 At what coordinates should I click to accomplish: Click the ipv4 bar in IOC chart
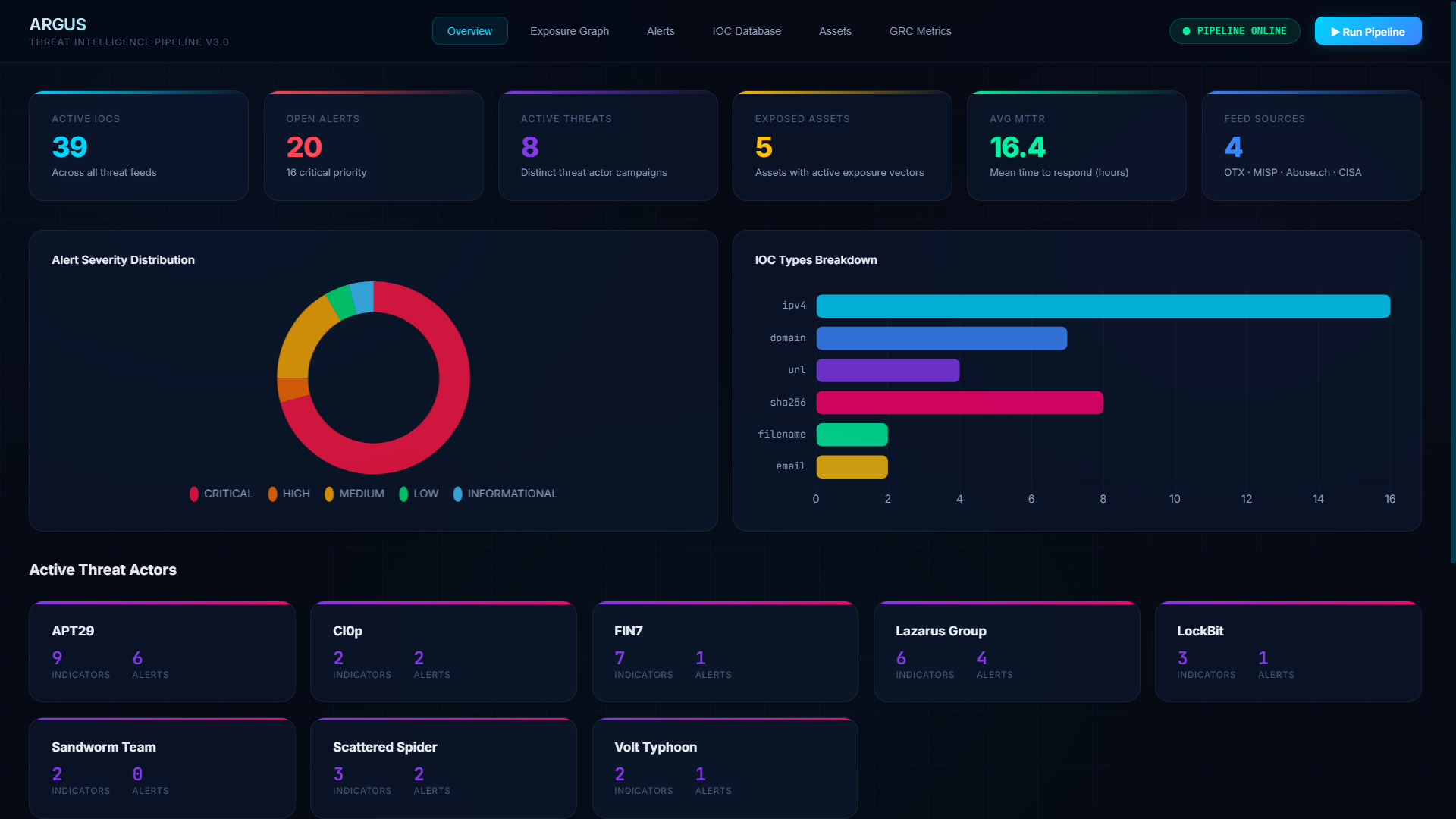point(1103,306)
